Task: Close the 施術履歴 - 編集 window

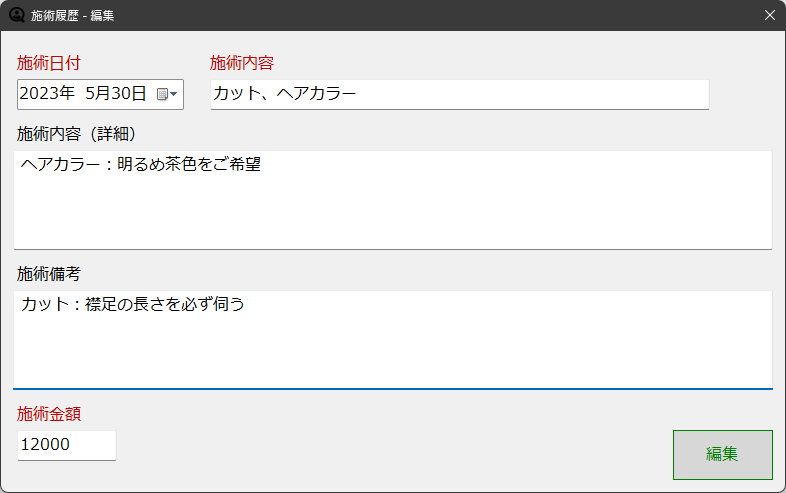Action: (x=769, y=15)
